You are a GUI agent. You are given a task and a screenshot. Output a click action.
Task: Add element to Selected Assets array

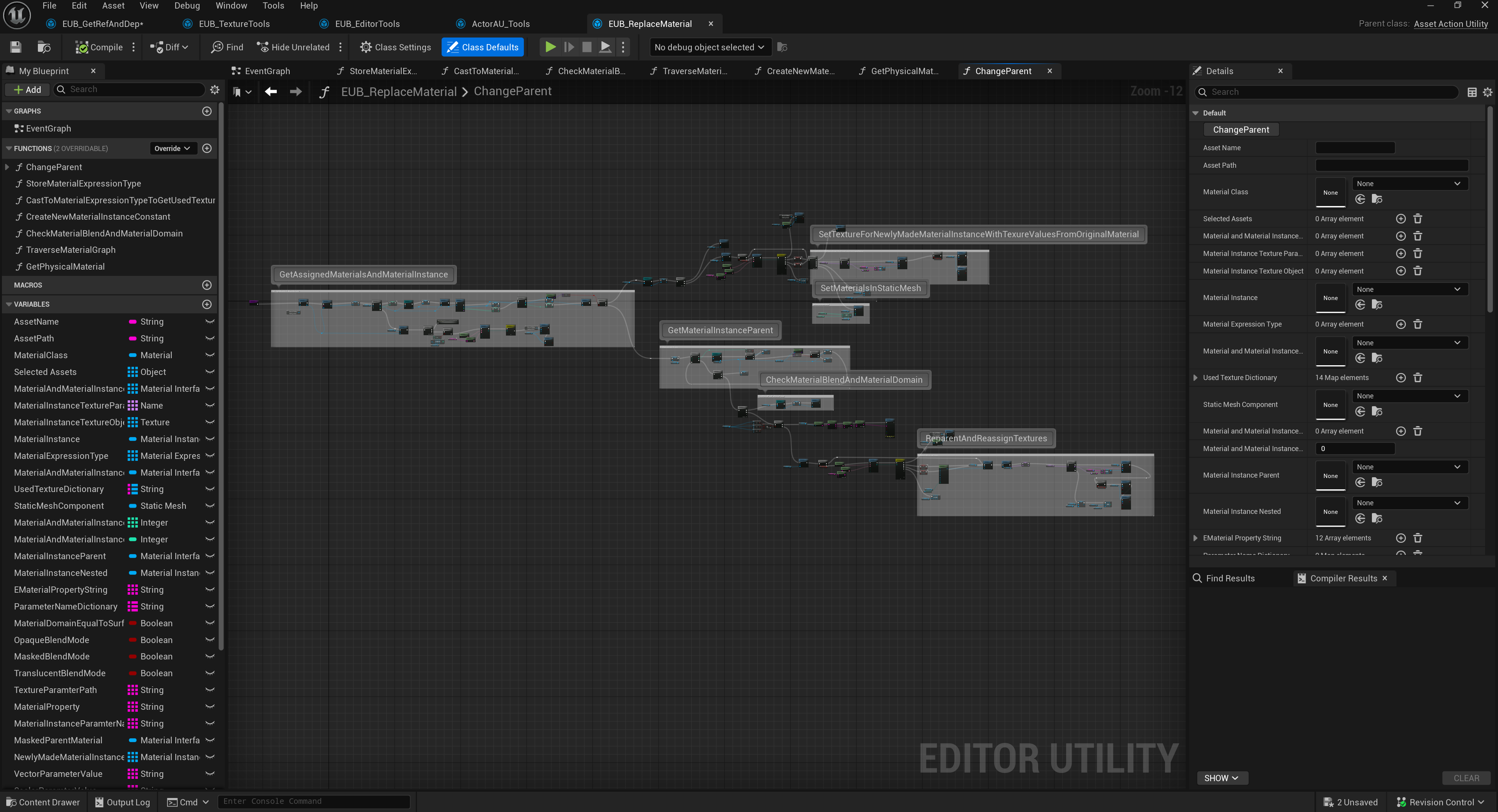(x=1401, y=219)
